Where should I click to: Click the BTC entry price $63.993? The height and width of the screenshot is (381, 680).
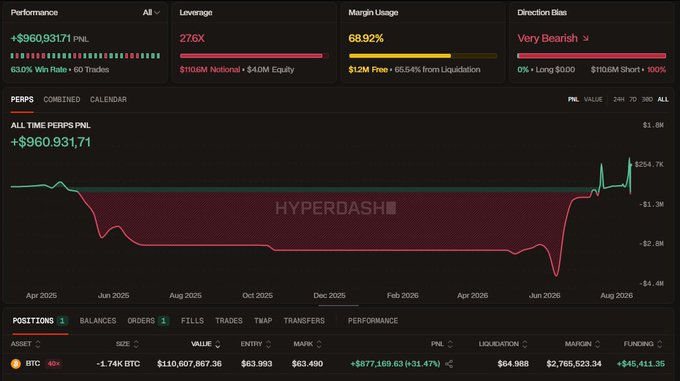(x=257, y=364)
